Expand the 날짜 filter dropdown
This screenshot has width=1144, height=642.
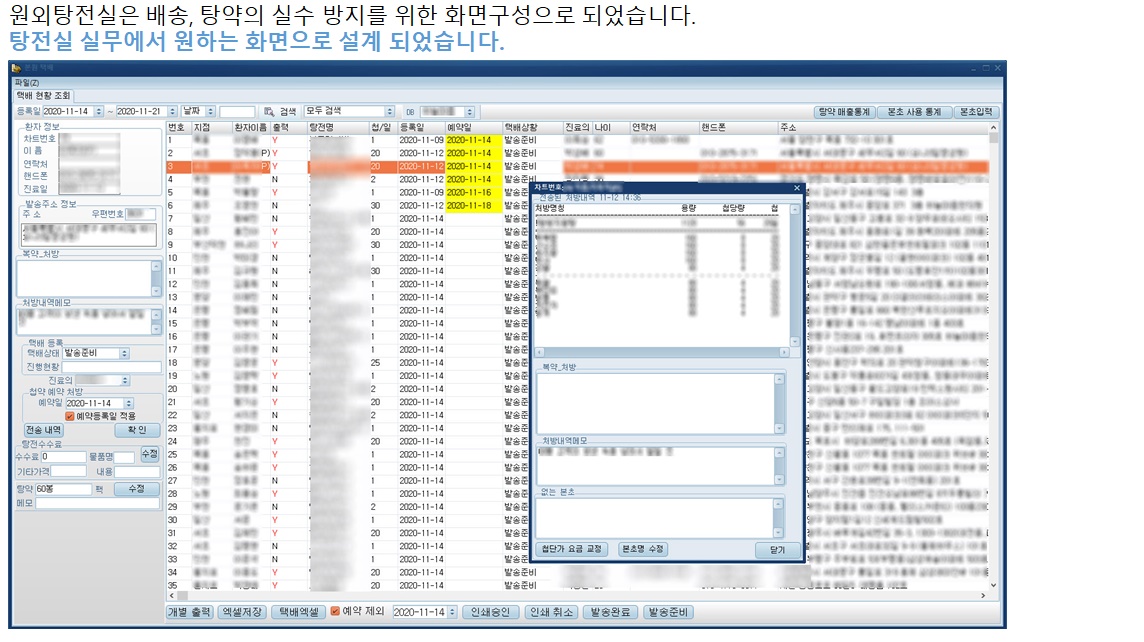pyautogui.click(x=210, y=112)
